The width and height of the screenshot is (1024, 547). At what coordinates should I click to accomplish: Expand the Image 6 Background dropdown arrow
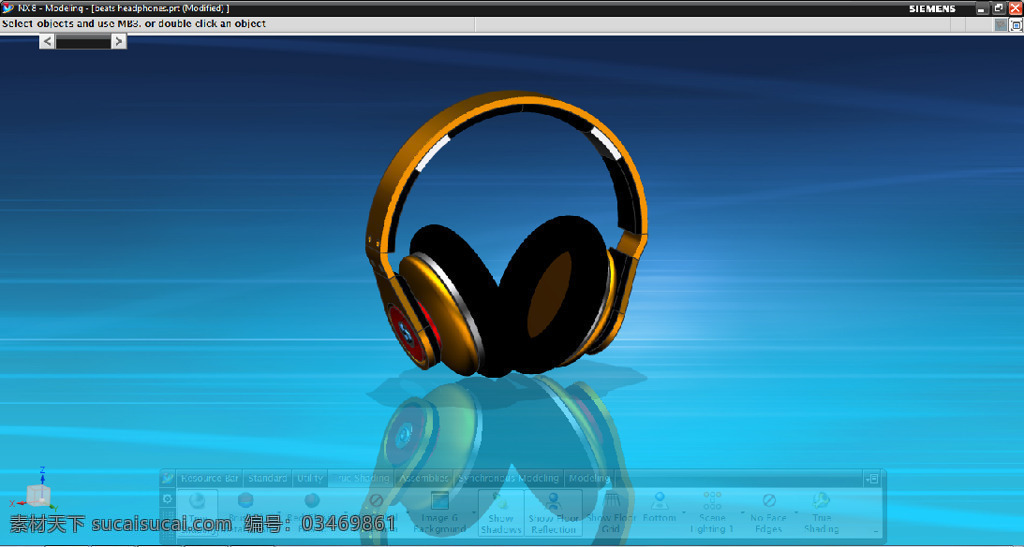(472, 513)
